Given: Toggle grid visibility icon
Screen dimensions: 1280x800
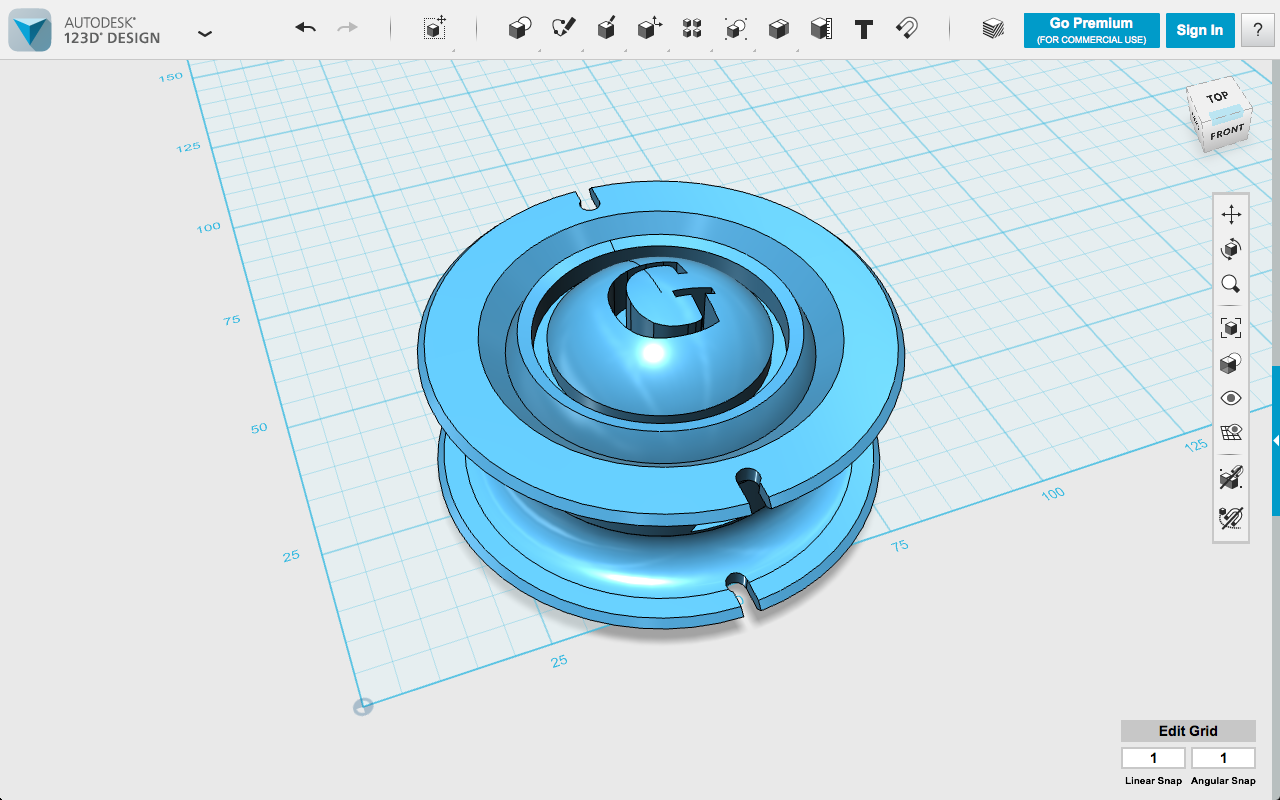Looking at the screenshot, I should point(1231,433).
